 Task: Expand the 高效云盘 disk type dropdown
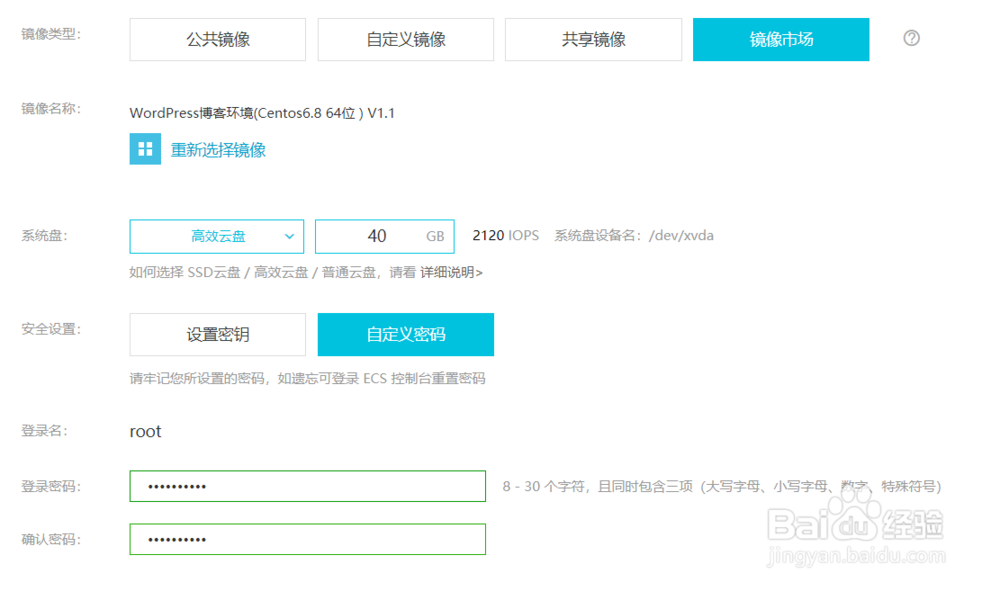[217, 237]
